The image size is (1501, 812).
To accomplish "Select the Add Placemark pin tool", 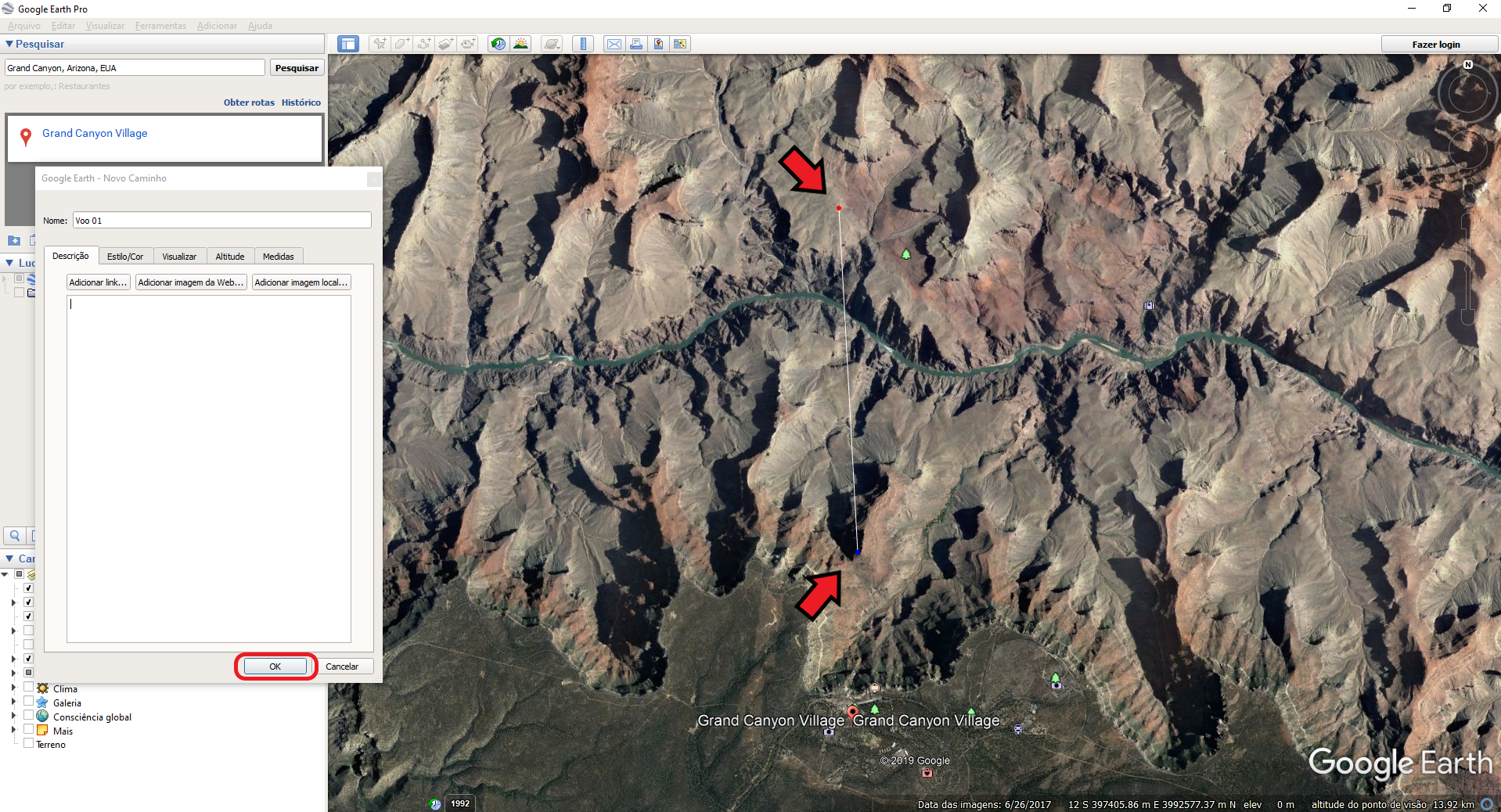I will tap(380, 44).
